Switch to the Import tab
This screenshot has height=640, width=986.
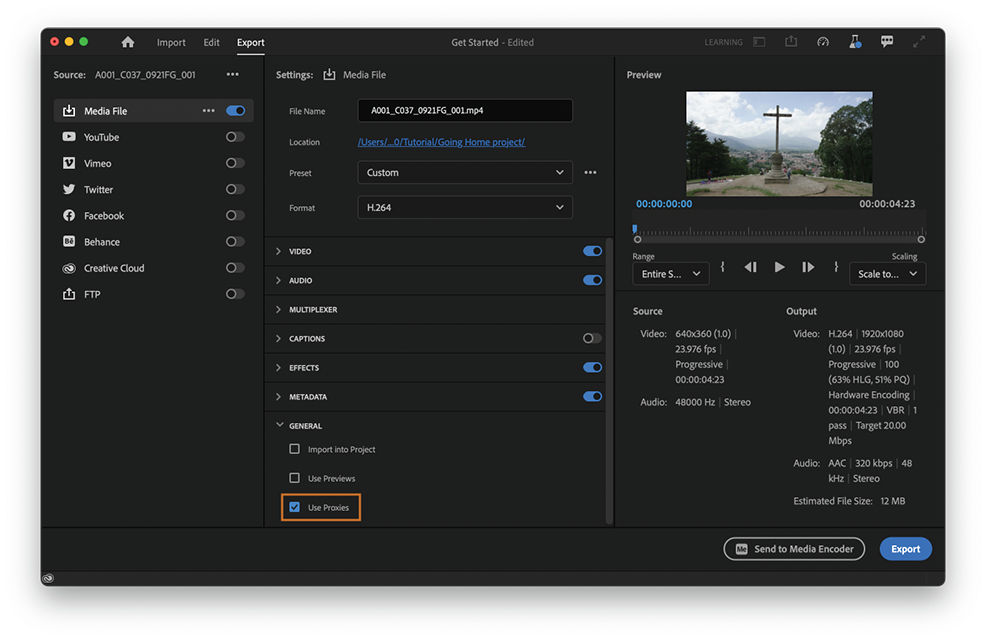[171, 42]
